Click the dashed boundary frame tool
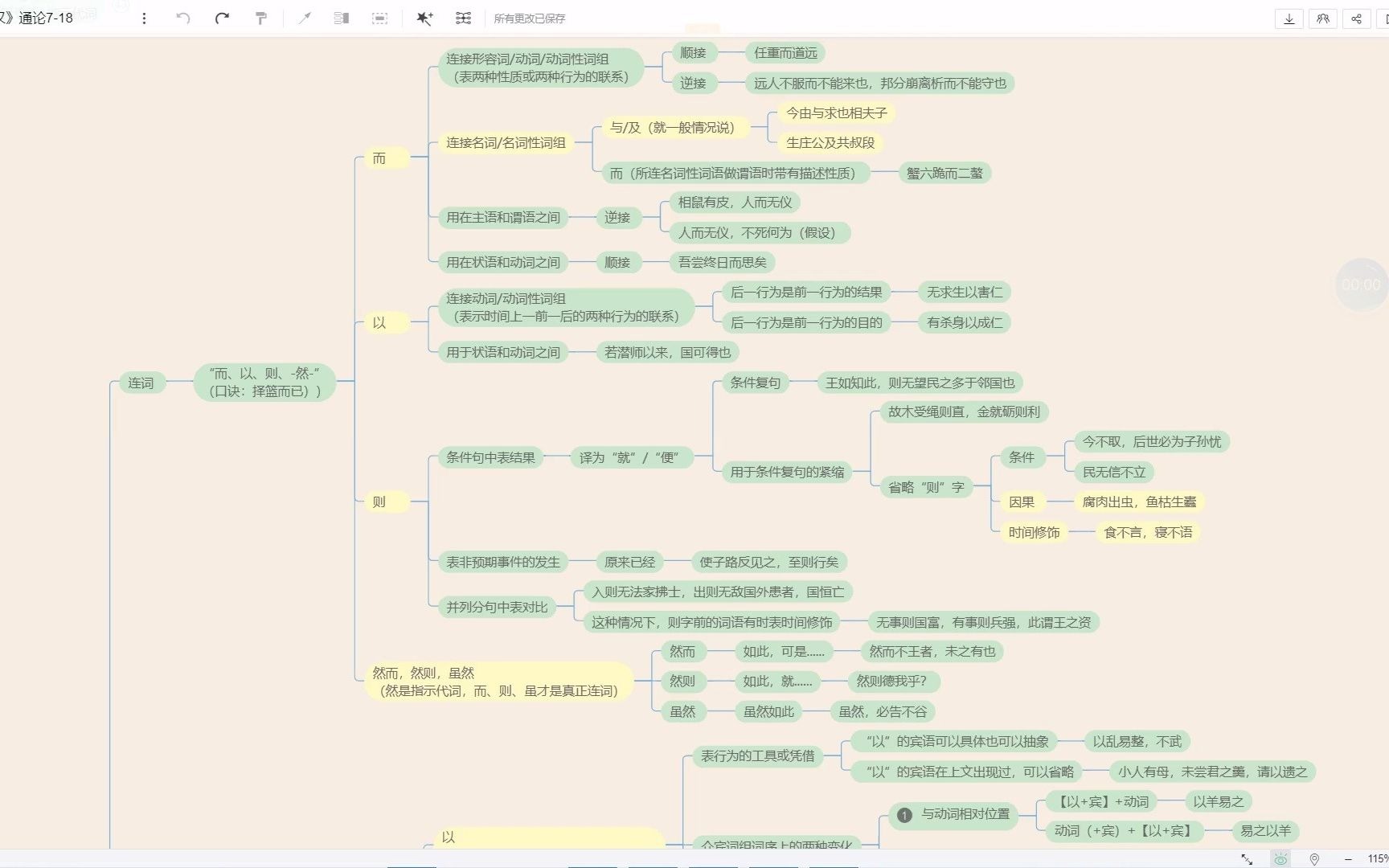The width and height of the screenshot is (1389, 868). coord(380,18)
